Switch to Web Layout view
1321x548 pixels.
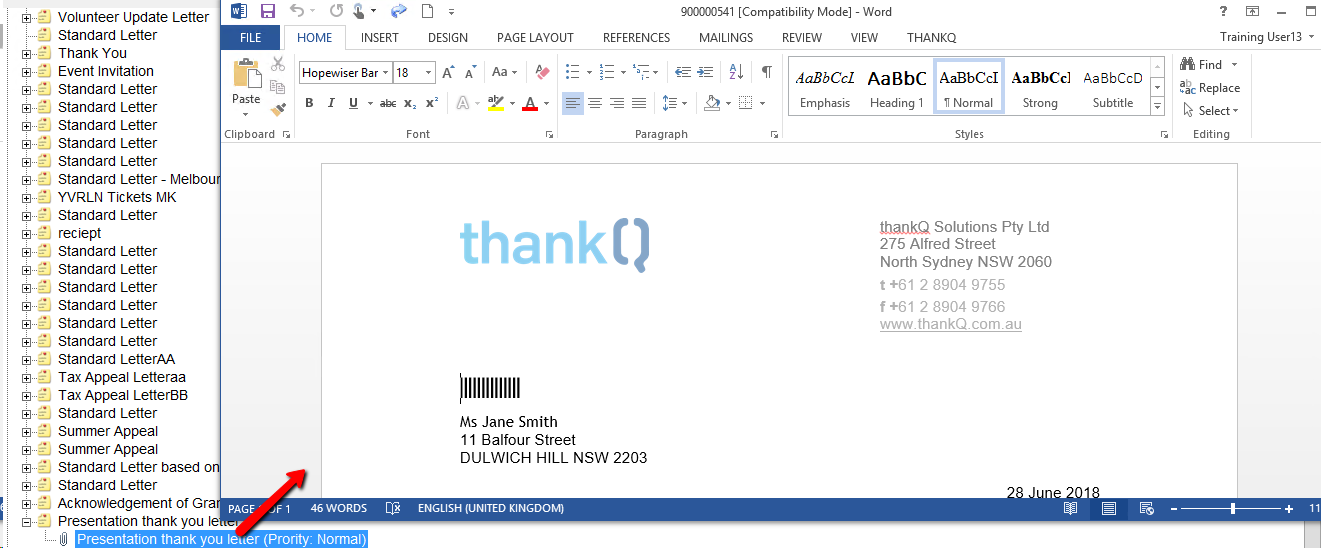(x=1147, y=508)
